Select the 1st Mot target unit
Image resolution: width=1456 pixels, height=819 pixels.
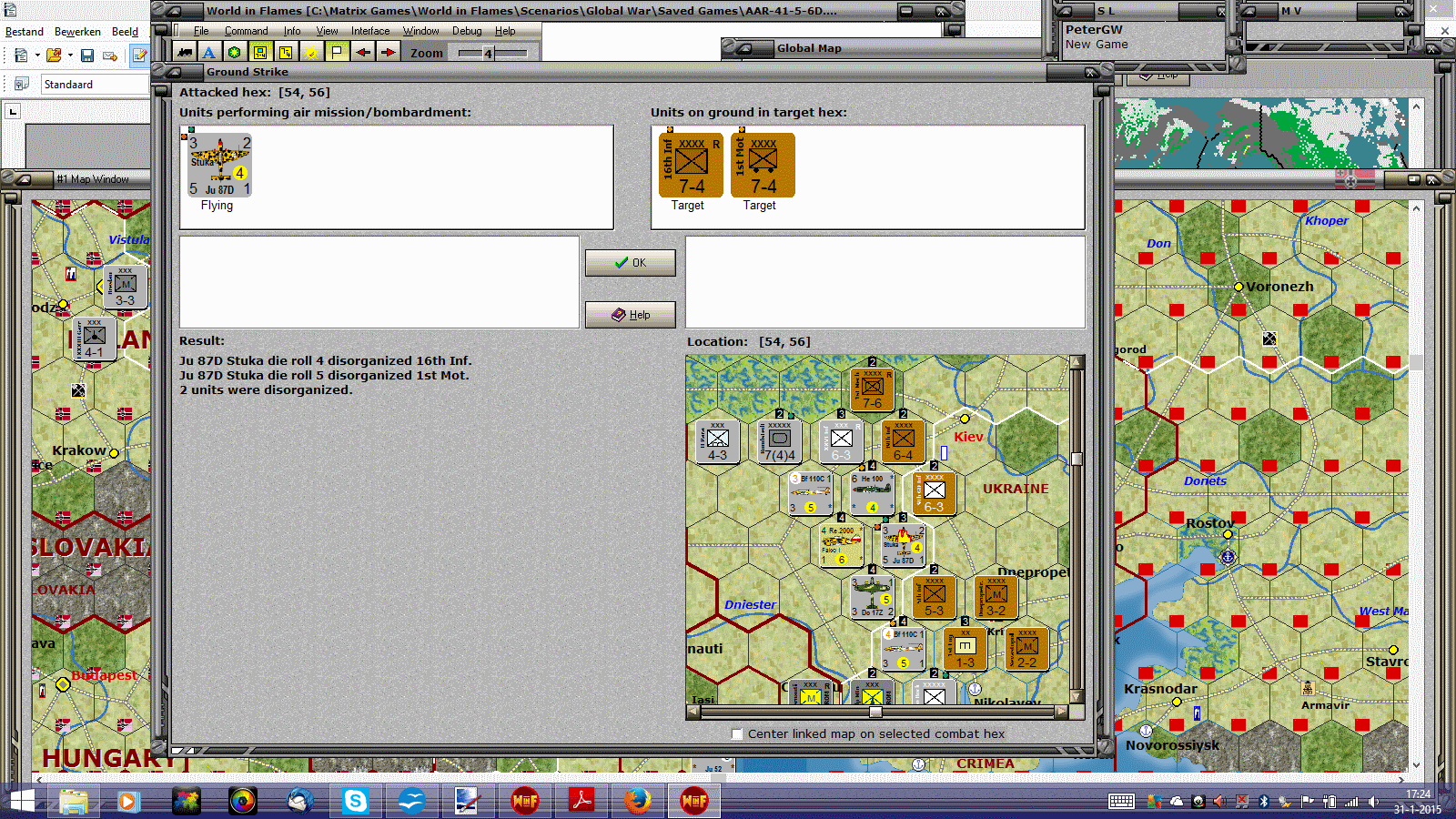(763, 165)
